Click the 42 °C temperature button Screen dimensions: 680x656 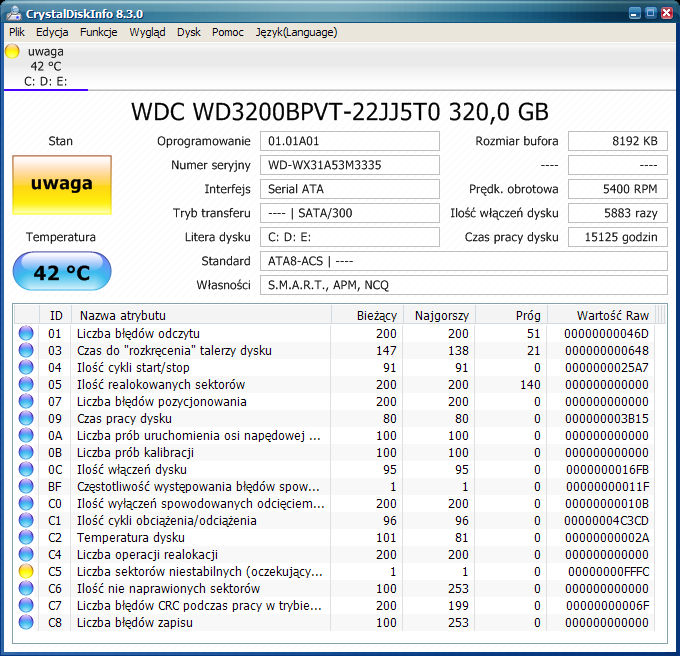62,271
